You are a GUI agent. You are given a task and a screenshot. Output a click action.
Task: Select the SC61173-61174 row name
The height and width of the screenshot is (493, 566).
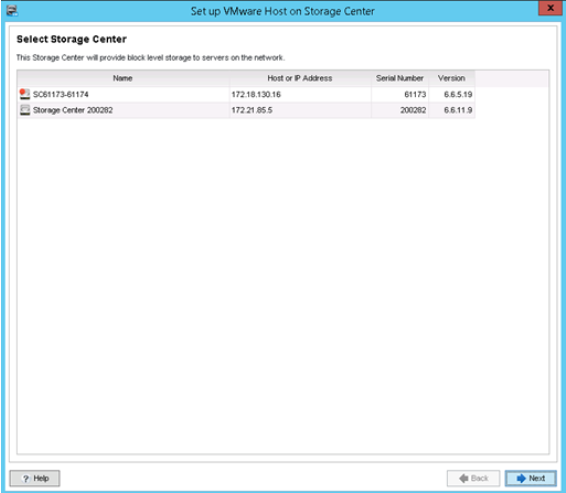coord(61,95)
